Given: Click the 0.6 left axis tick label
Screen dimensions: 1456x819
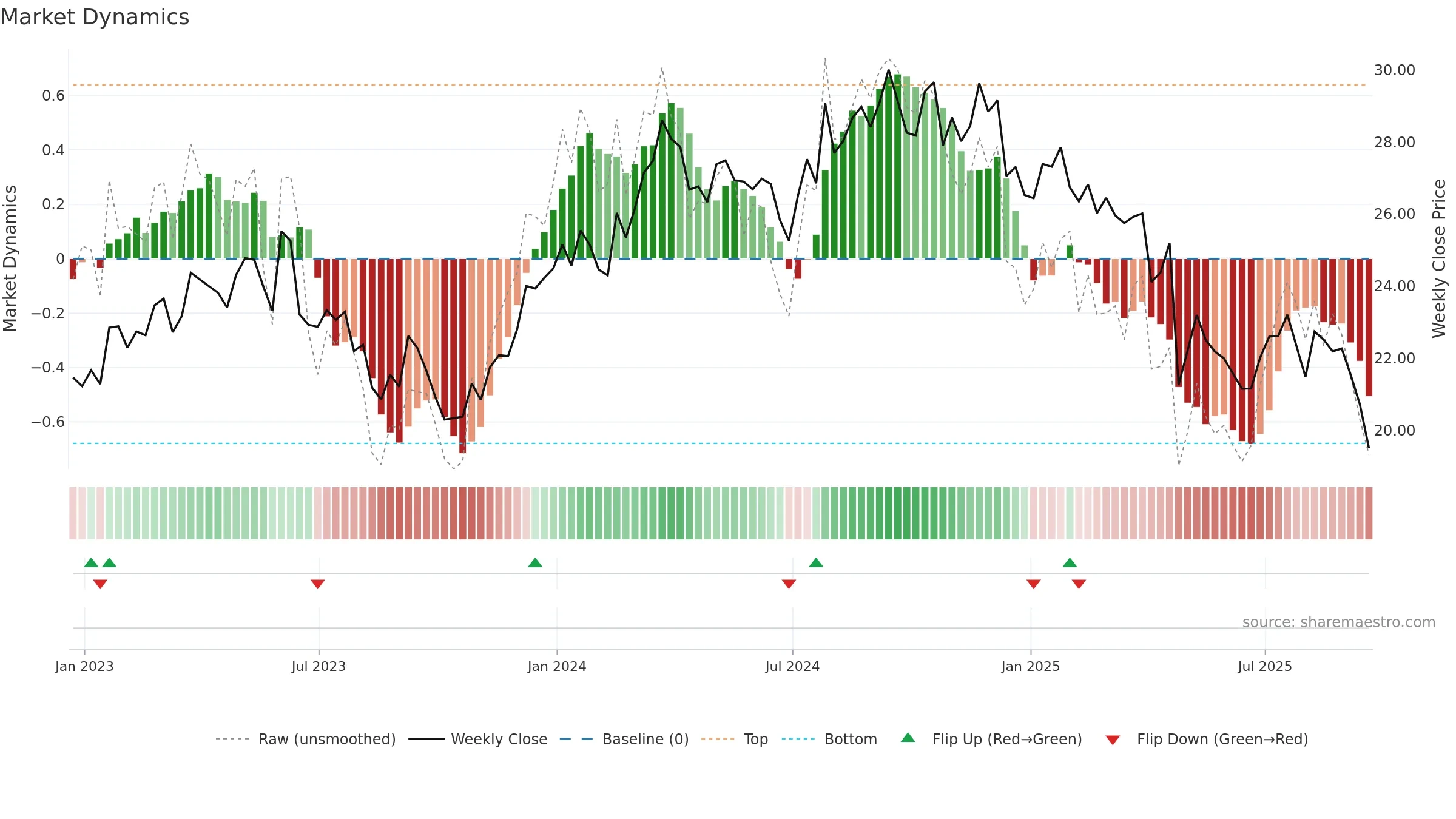Looking at the screenshot, I should pos(53,96).
